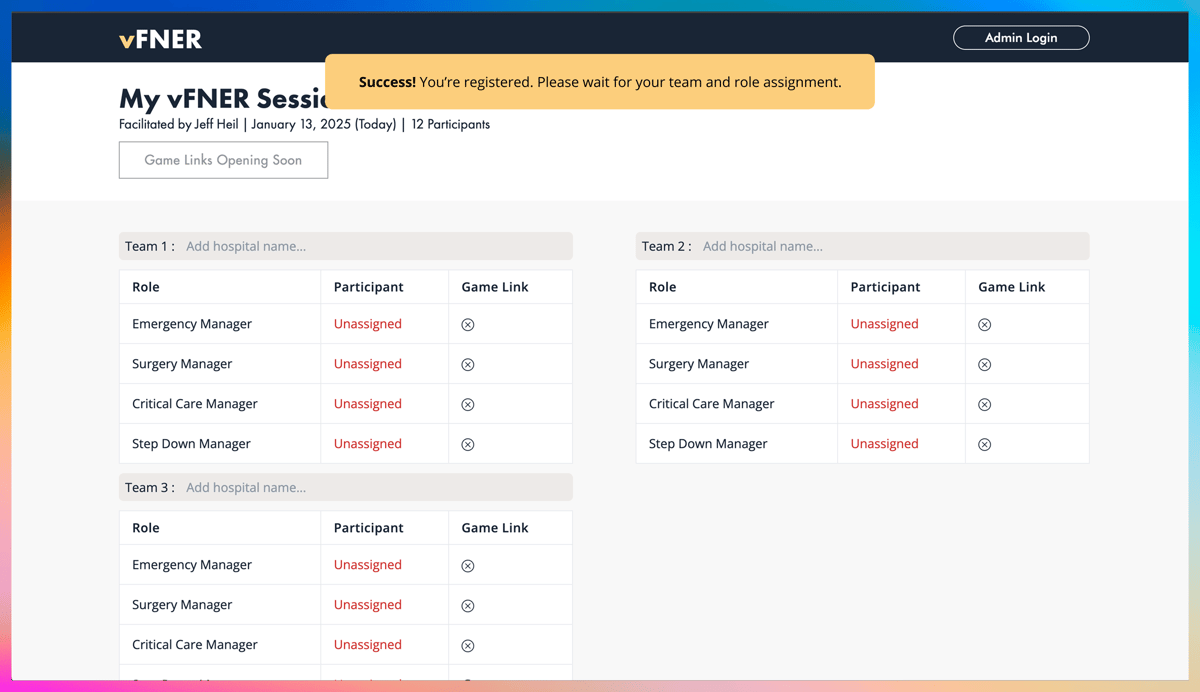Click the Participant header in Team 1 table
Viewport: 1200px width, 692px height.
point(369,287)
